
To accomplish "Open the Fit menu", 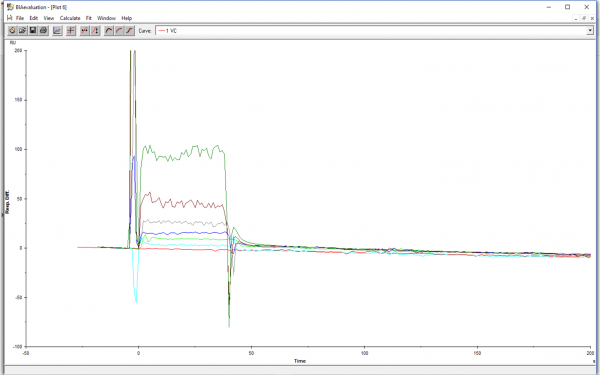I will tap(89, 18).
